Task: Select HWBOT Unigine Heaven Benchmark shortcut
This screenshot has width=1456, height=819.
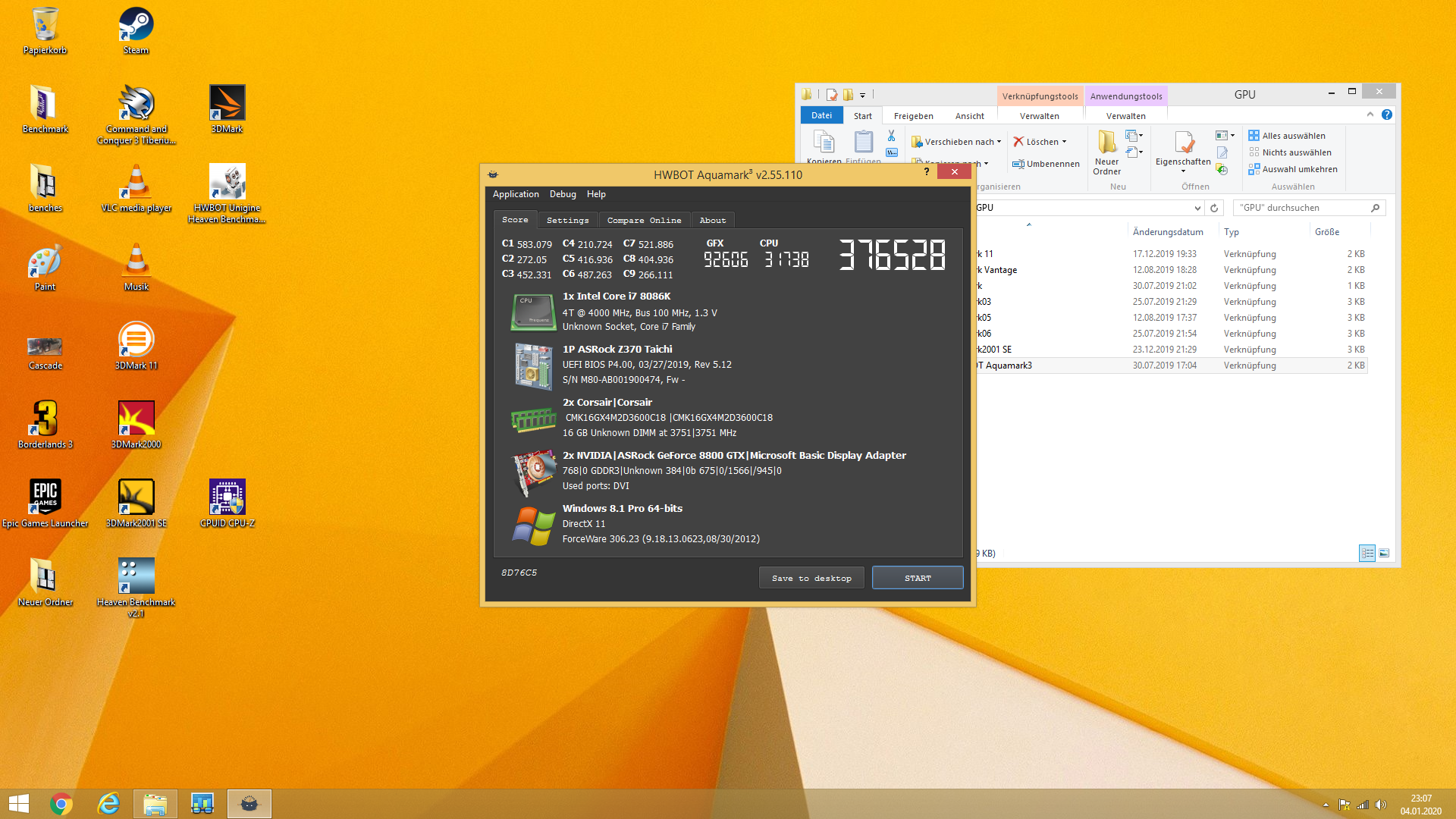Action: click(227, 193)
